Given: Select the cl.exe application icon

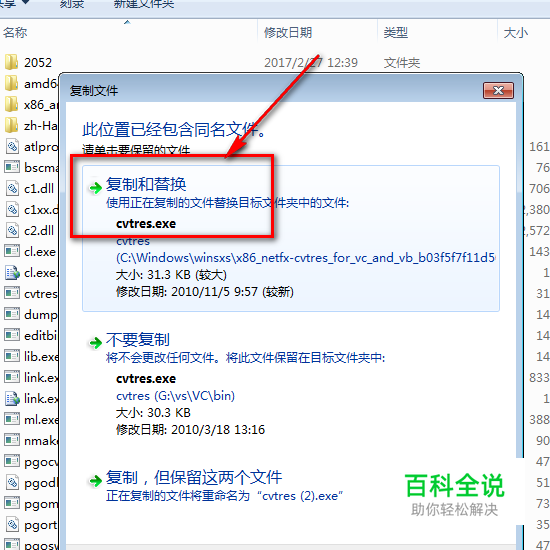Looking at the screenshot, I should [12, 251].
